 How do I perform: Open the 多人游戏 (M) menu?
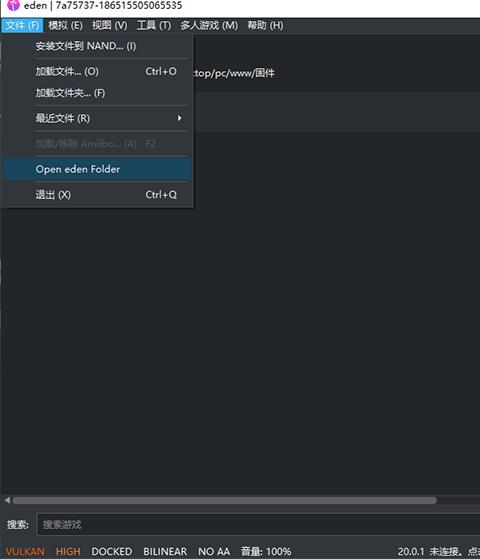point(209,25)
